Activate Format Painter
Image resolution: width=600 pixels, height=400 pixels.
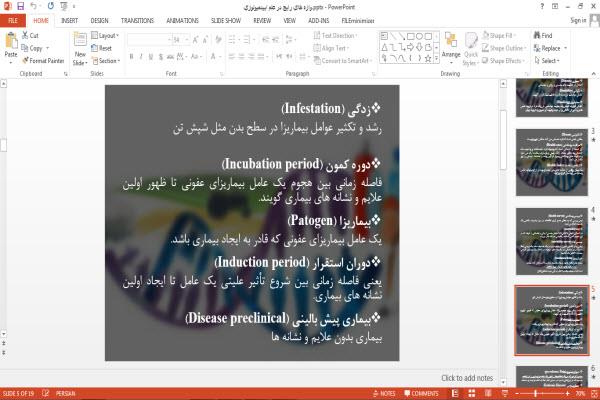pyautogui.click(x=43, y=61)
